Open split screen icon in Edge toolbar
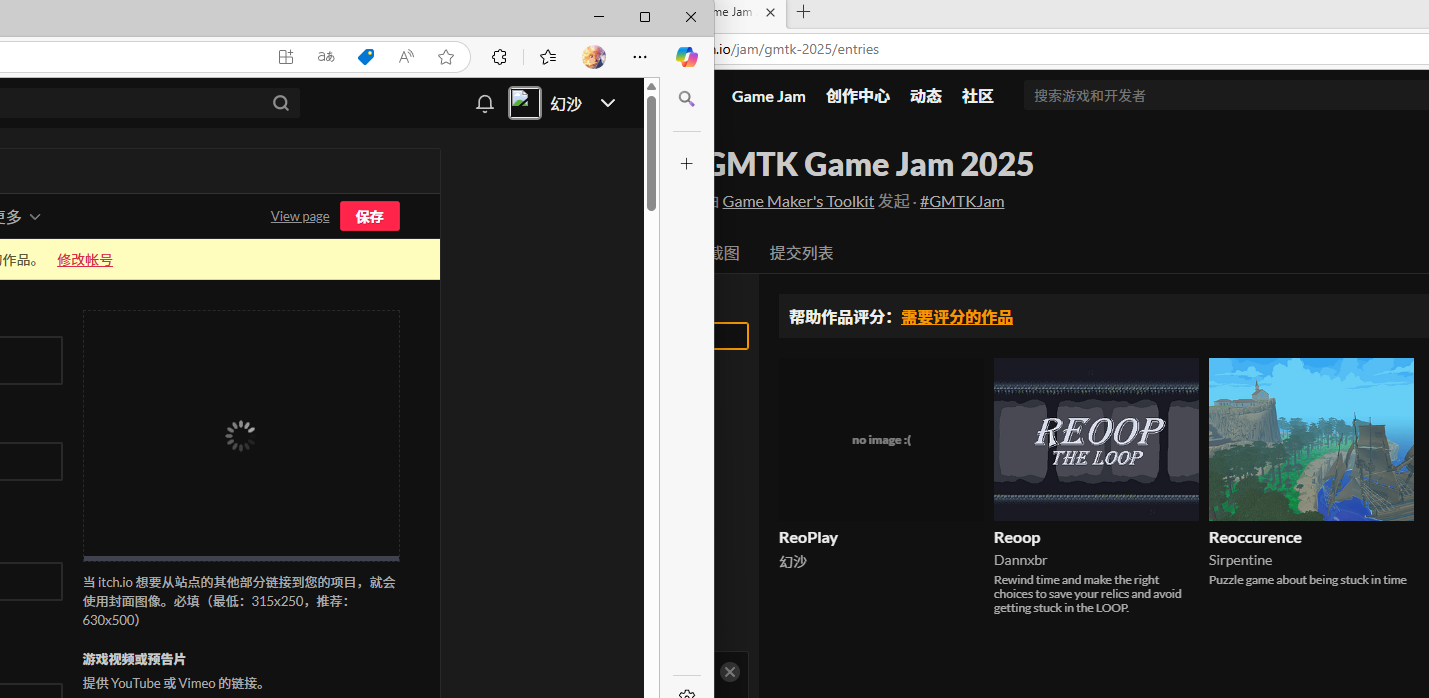This screenshot has height=698, width=1429. 286,57
